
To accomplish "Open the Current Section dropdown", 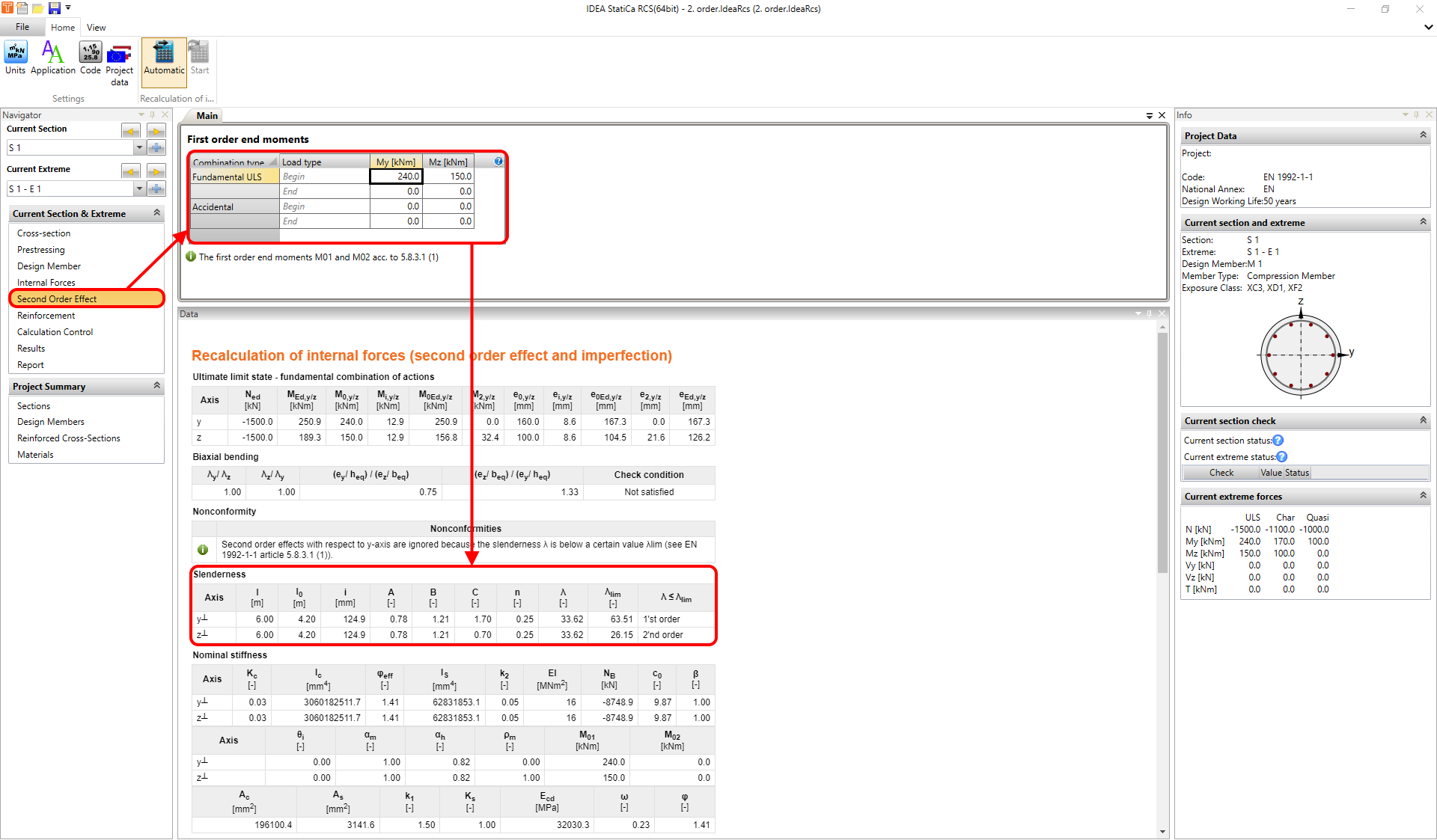I will point(139,148).
